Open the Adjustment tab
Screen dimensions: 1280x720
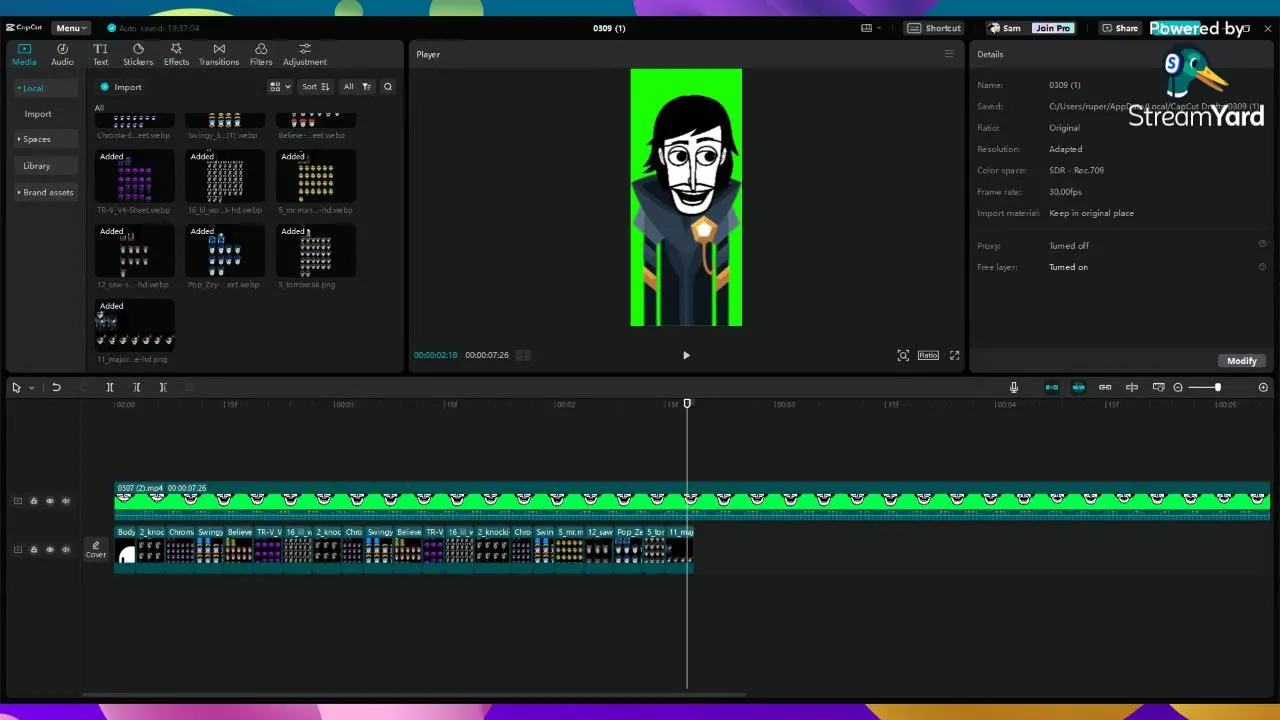coord(305,54)
